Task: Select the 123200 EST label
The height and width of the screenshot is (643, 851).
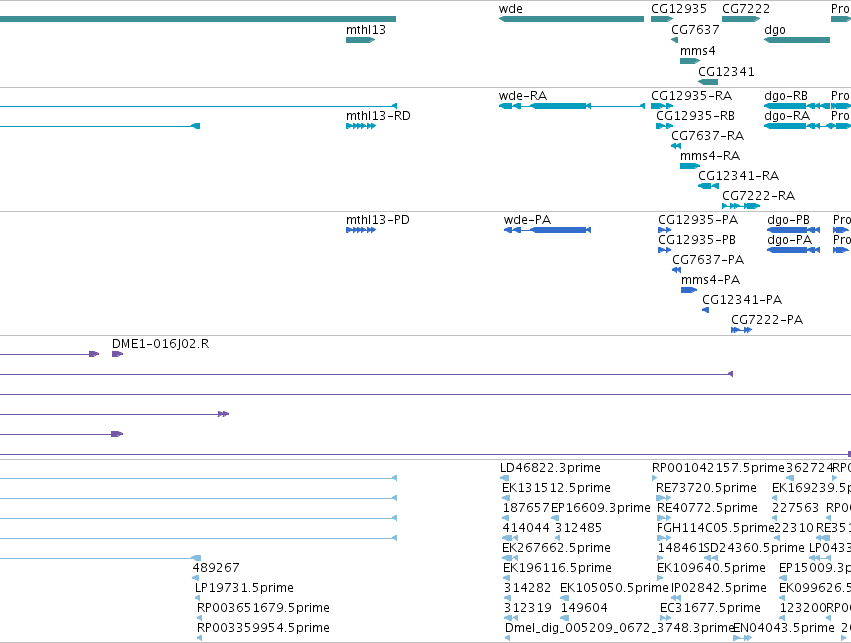Action: (803, 608)
